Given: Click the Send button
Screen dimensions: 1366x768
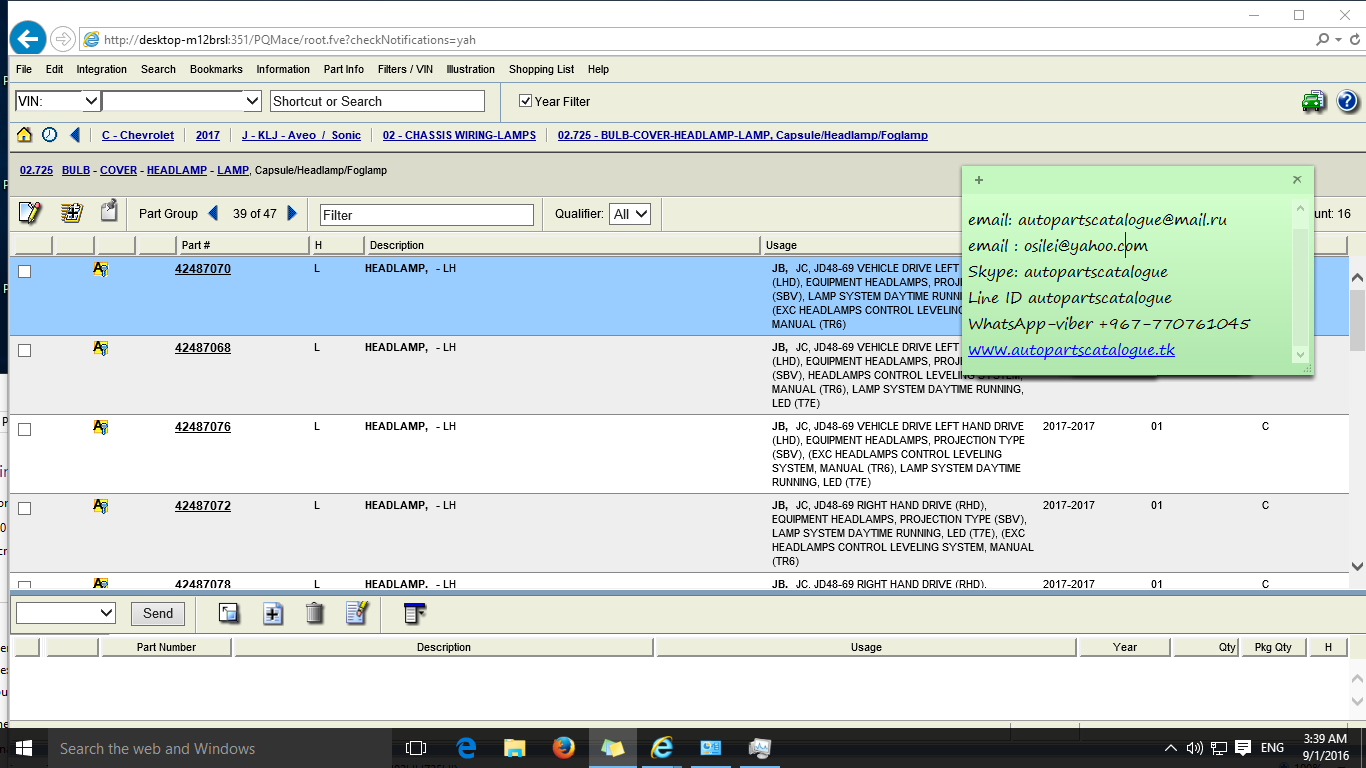Looking at the screenshot, I should point(158,613).
